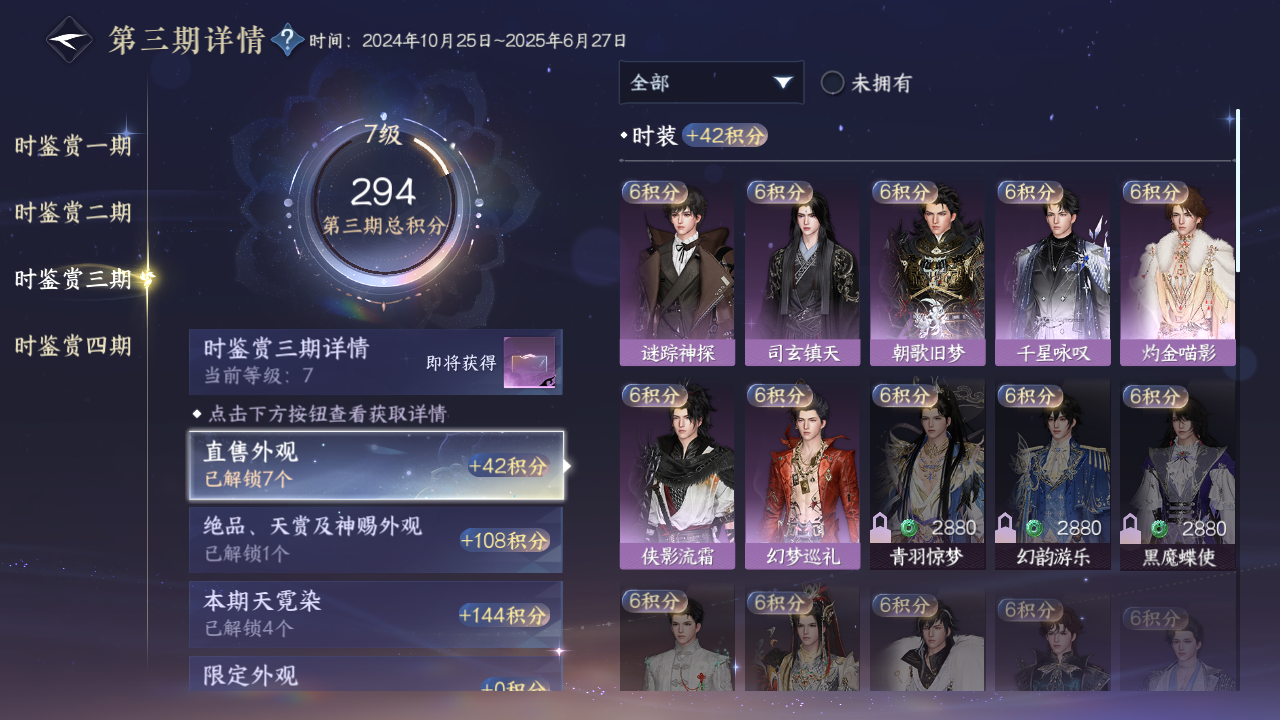Click the upcoming reward gift icon

[x=529, y=362]
